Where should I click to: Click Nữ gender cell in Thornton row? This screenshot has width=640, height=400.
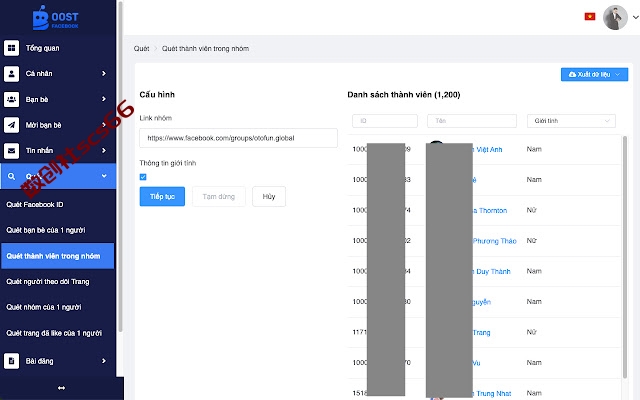[531, 210]
